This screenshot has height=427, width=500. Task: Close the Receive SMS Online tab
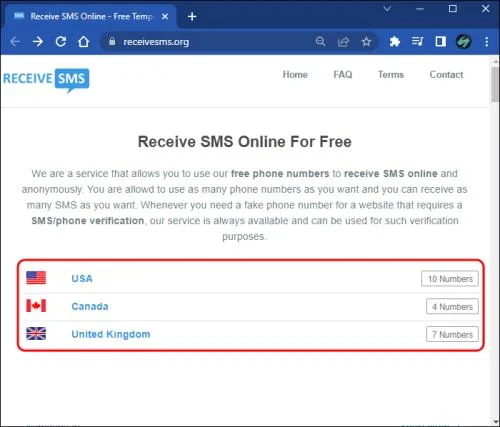[x=165, y=16]
